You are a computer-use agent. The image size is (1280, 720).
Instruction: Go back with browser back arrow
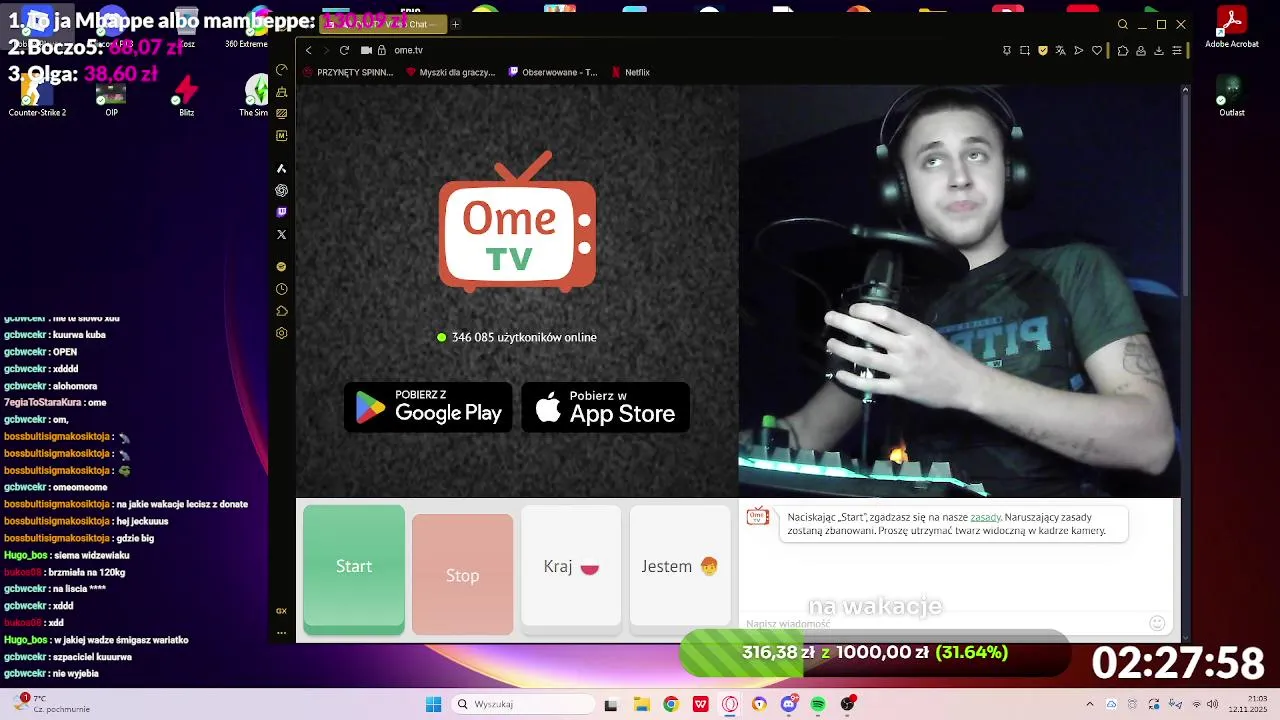point(309,50)
